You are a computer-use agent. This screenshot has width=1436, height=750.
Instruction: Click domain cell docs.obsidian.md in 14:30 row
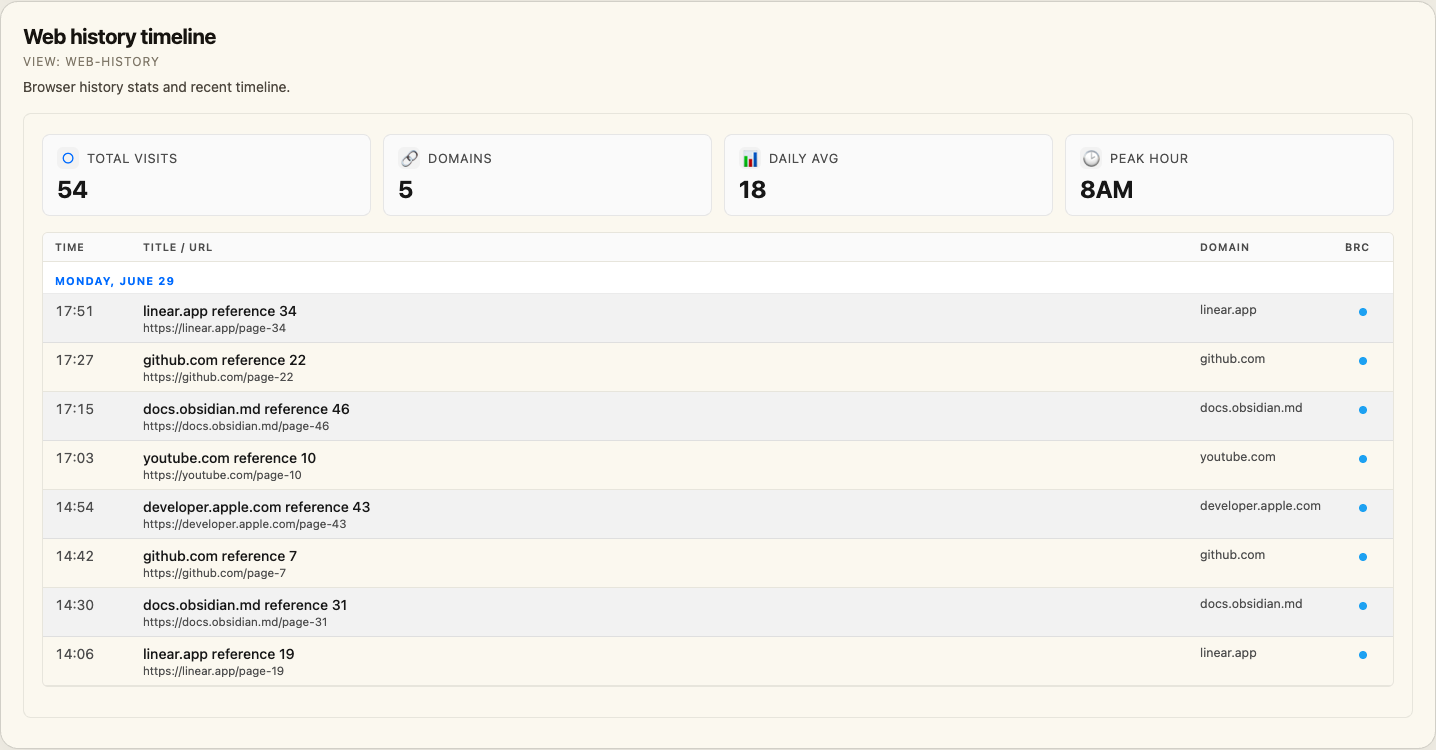coord(1251,604)
